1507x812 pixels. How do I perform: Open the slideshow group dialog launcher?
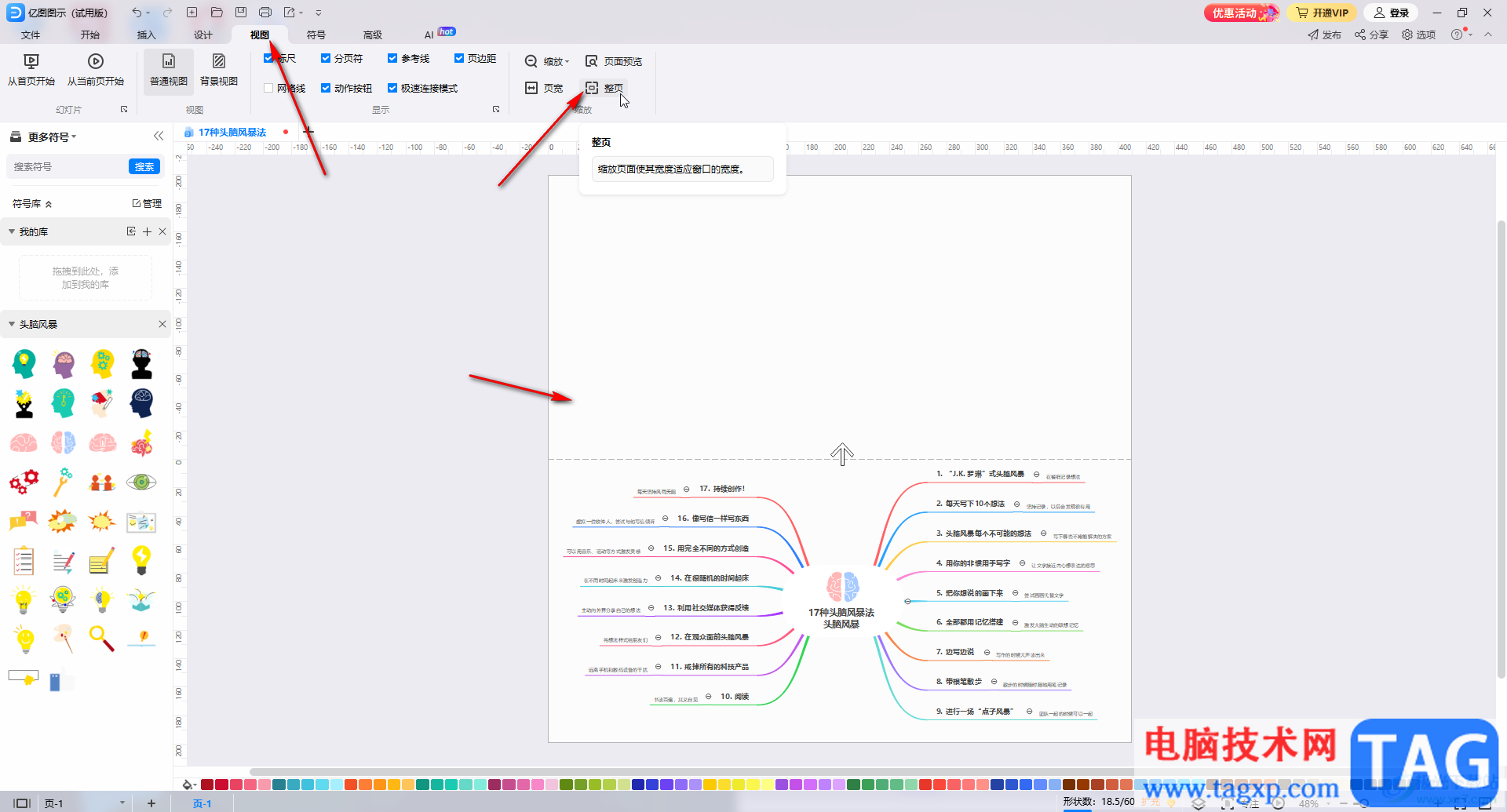(124, 109)
